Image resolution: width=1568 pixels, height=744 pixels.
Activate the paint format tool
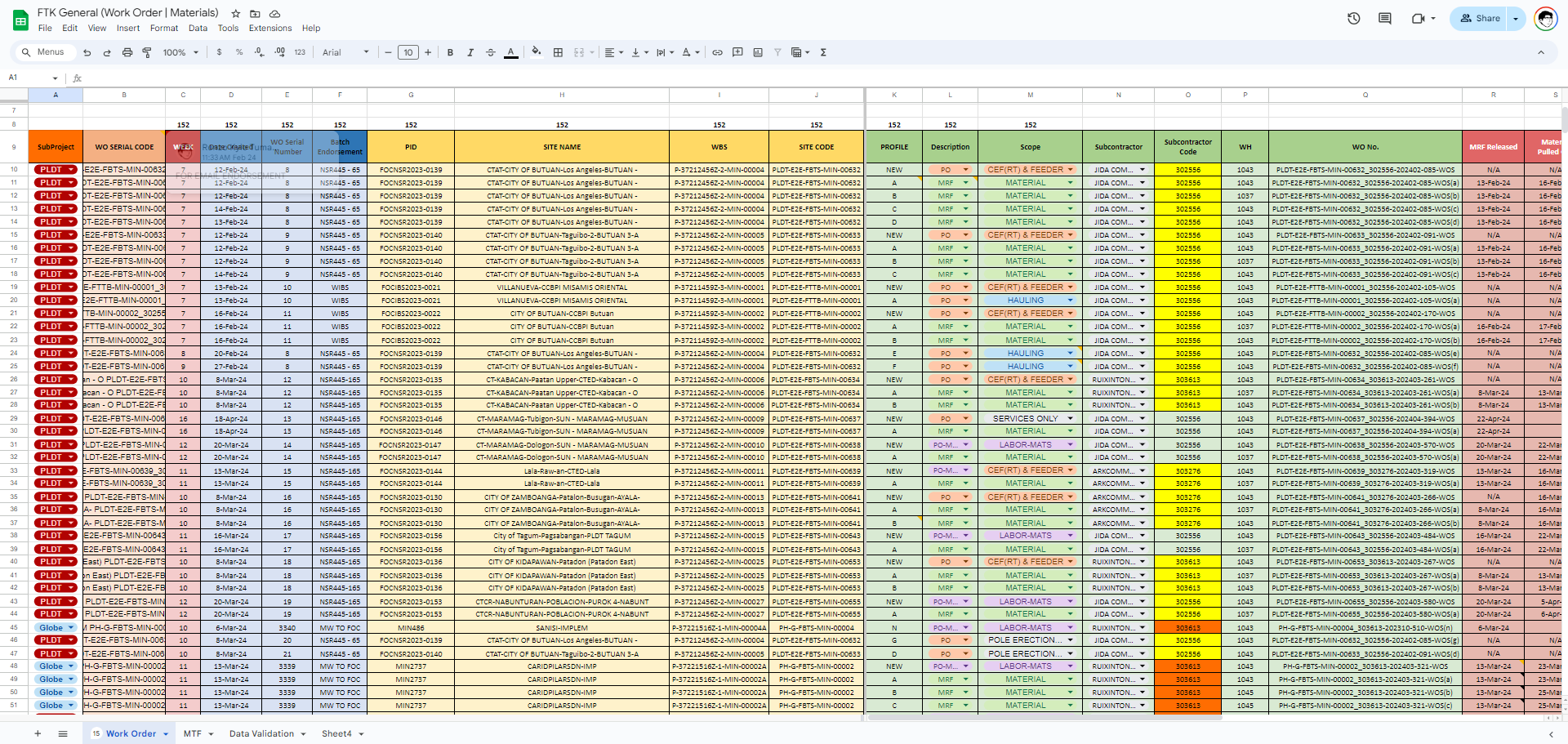coord(147,52)
